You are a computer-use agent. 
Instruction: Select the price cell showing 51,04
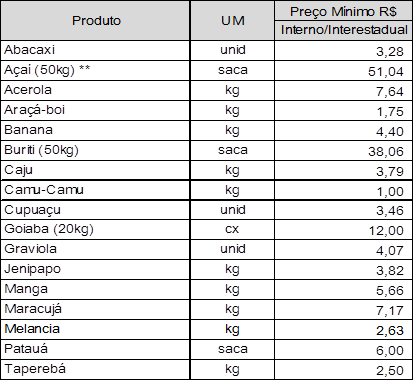[x=343, y=71]
